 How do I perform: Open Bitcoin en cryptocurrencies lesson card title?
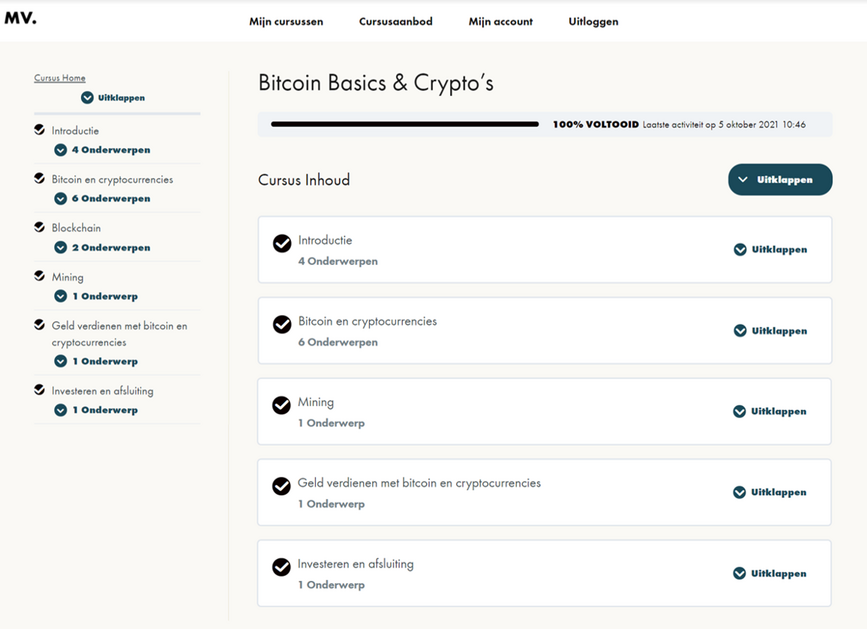coord(367,322)
